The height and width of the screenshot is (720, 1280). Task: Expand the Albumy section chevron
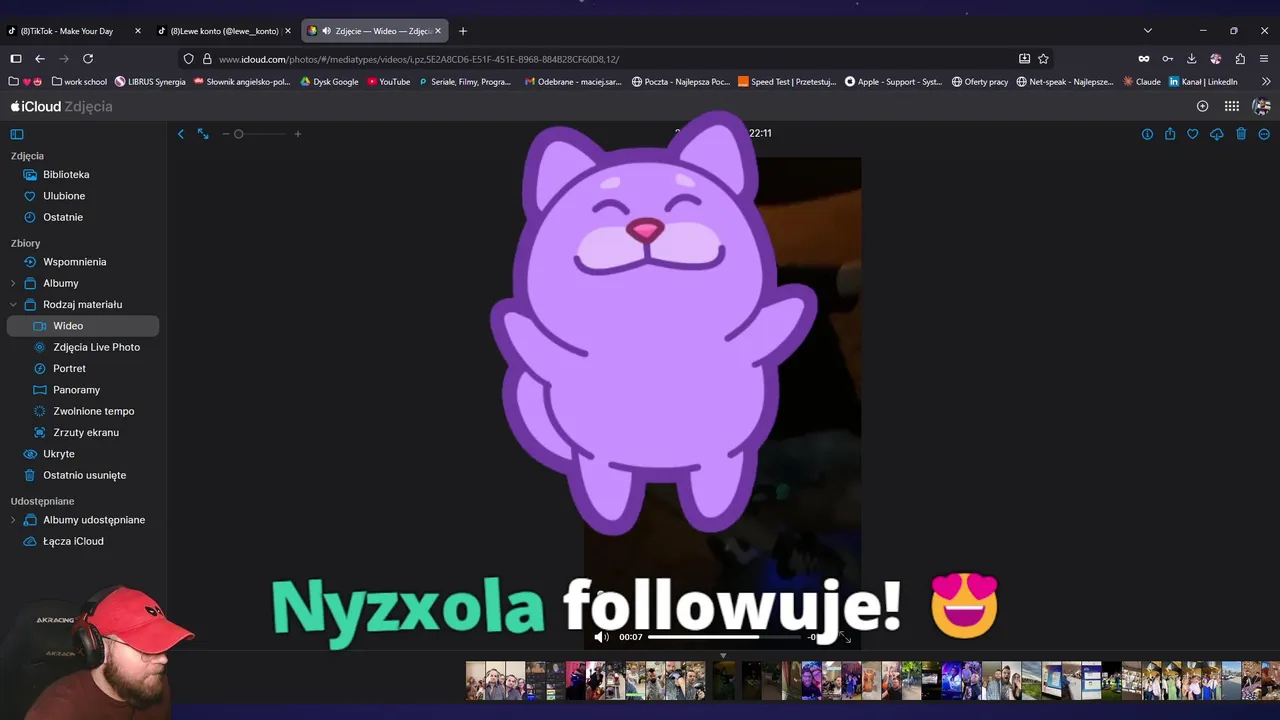(x=13, y=283)
